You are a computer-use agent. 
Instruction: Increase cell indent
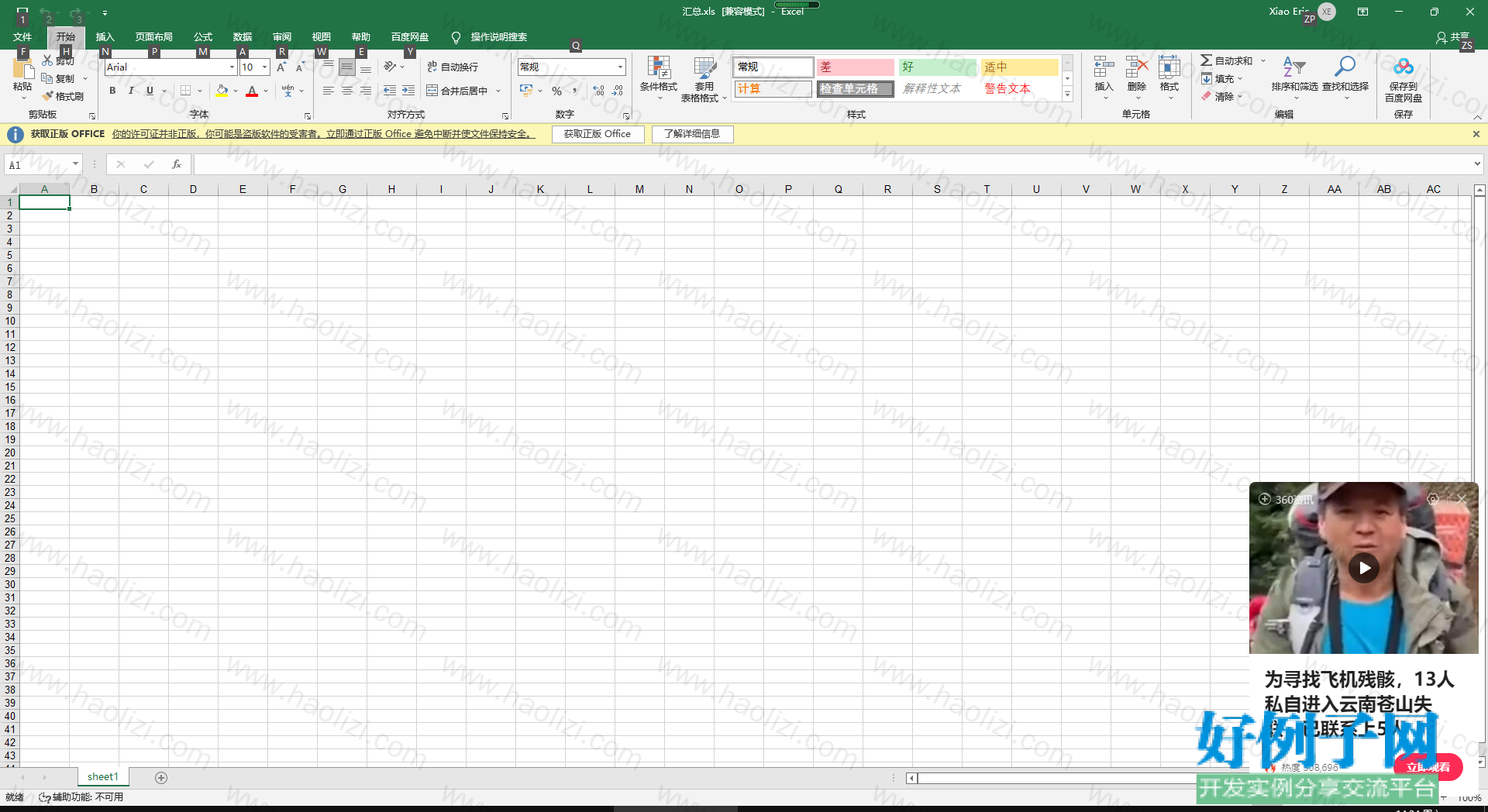click(x=408, y=91)
